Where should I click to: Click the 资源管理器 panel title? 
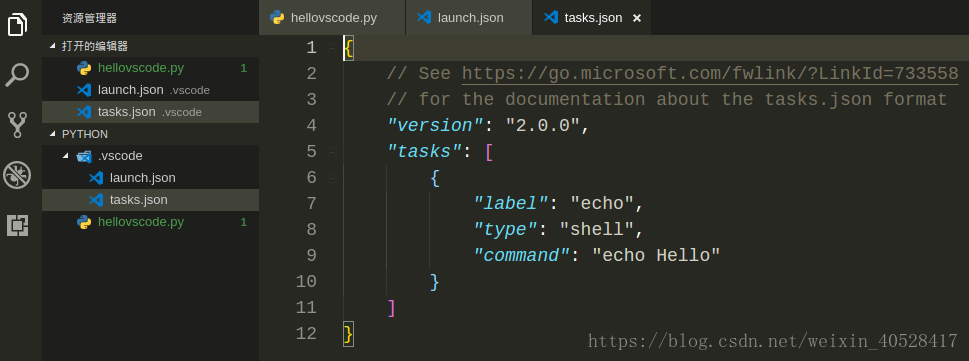[x=90, y=19]
